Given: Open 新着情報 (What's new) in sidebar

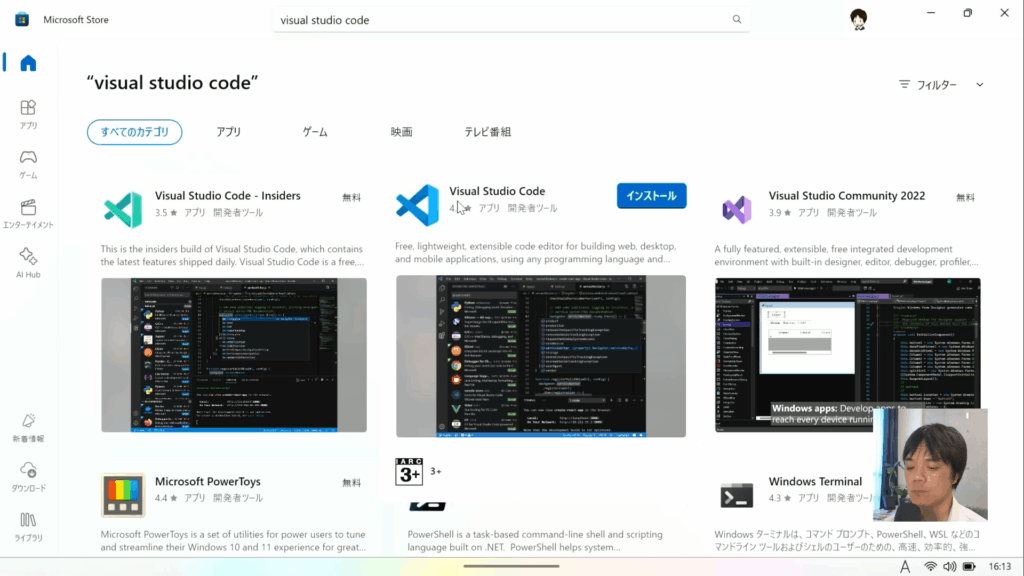Looking at the screenshot, I should (x=28, y=427).
